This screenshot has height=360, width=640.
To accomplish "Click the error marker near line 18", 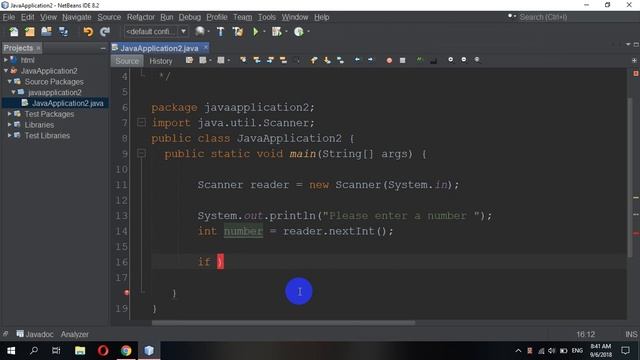I will [x=127, y=293].
